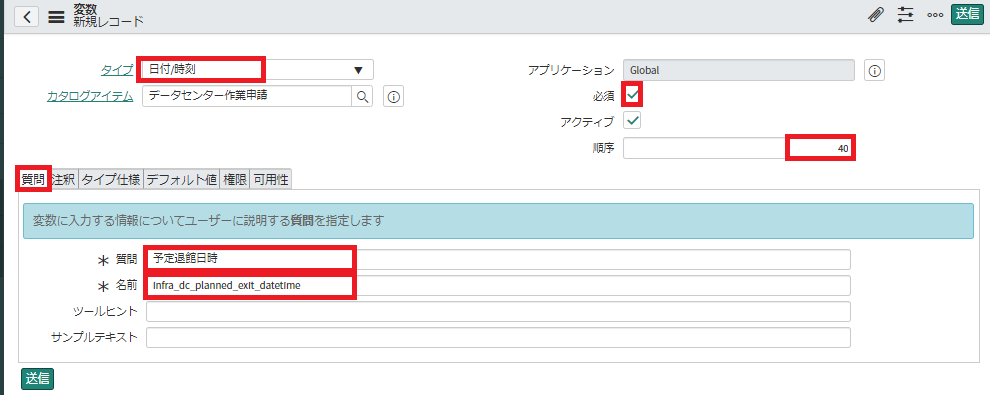Open the more options ellipsis icon
The height and width of the screenshot is (395, 990).
[935, 15]
